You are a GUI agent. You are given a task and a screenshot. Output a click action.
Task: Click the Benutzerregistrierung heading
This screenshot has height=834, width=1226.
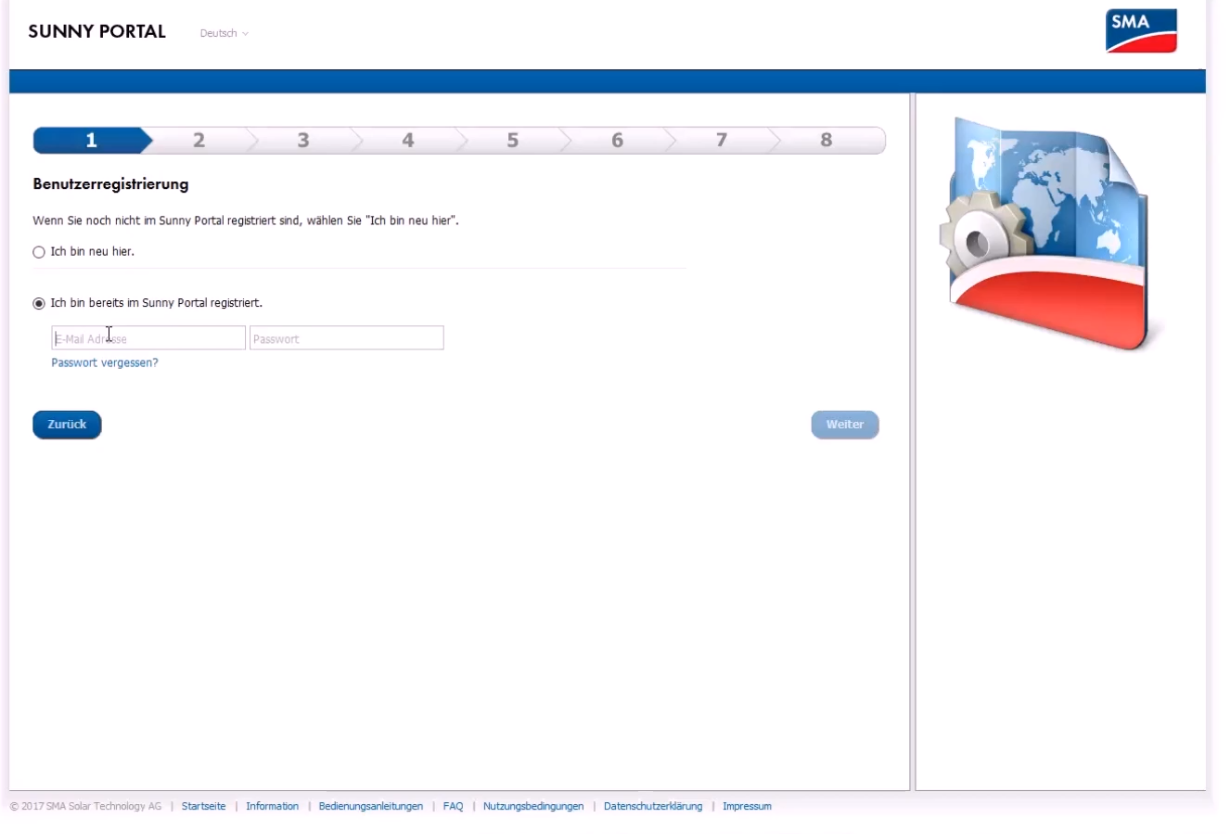point(111,184)
